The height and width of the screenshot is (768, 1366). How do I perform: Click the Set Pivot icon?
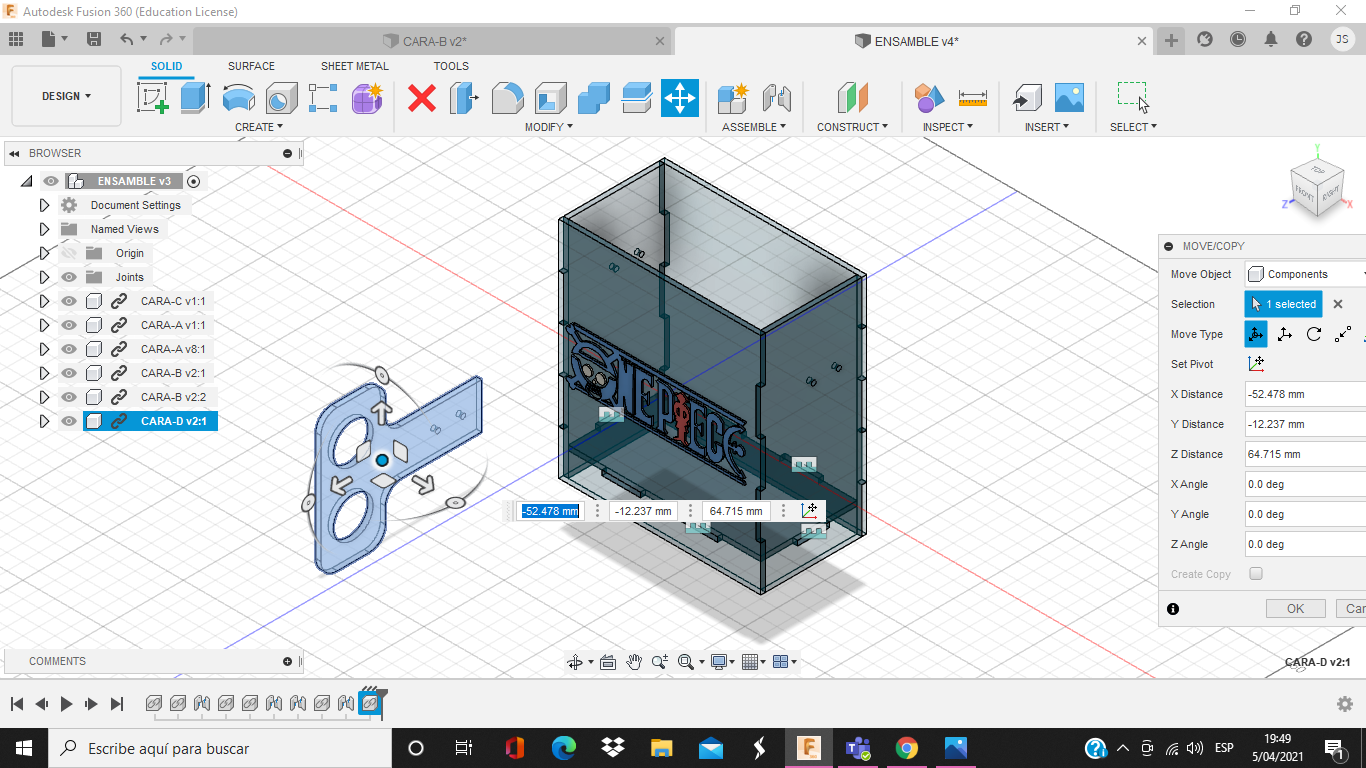pyautogui.click(x=1256, y=364)
